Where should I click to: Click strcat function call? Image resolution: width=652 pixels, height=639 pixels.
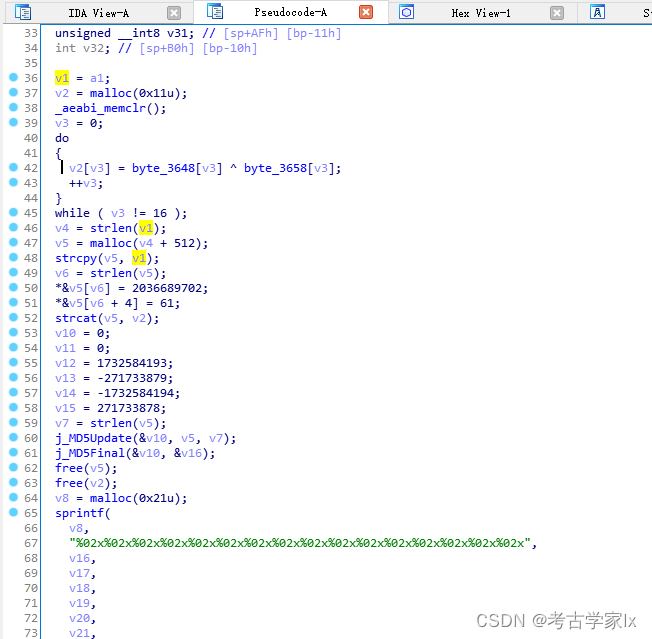tap(76, 318)
